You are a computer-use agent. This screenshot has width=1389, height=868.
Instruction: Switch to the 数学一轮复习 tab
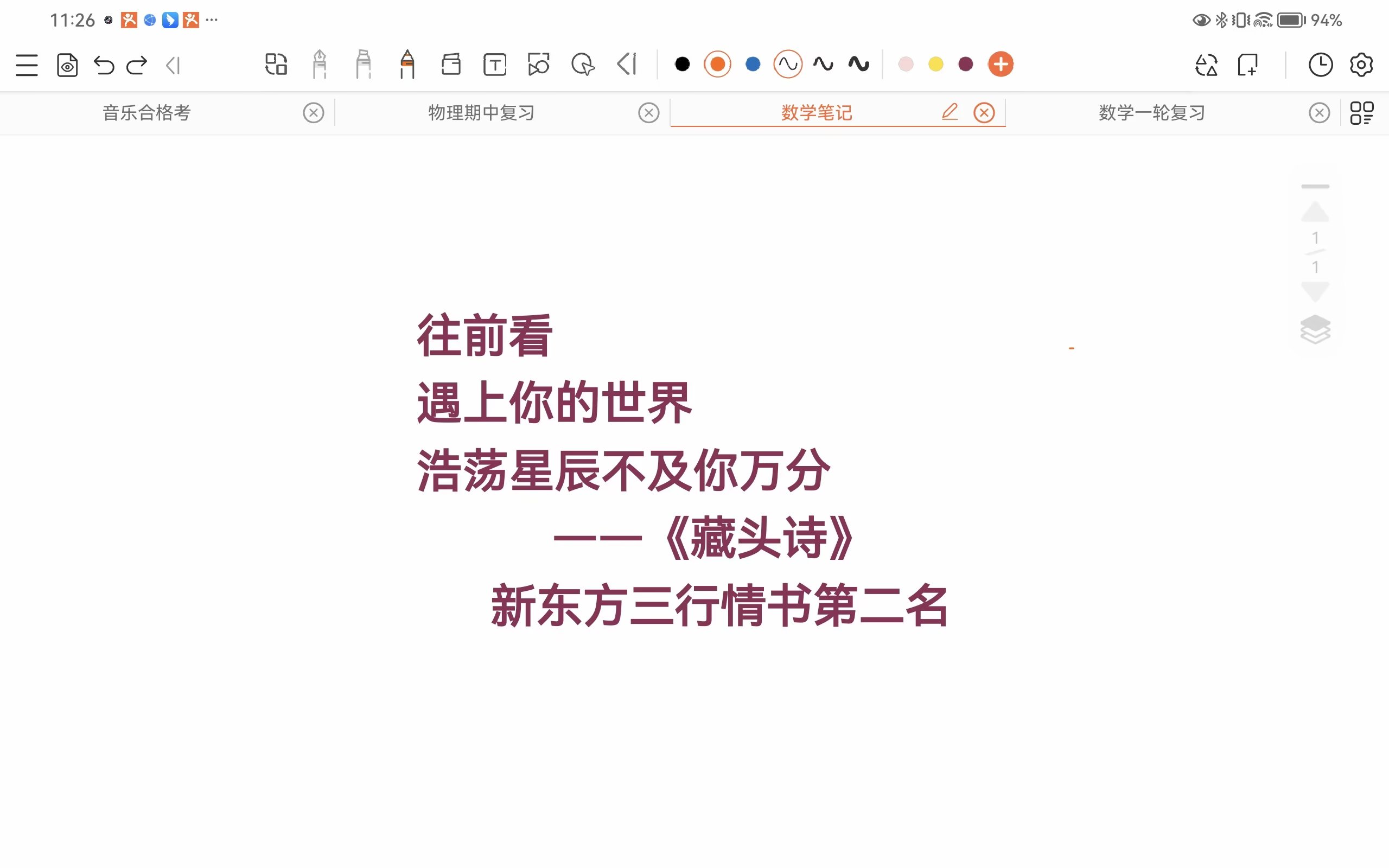tap(1151, 112)
